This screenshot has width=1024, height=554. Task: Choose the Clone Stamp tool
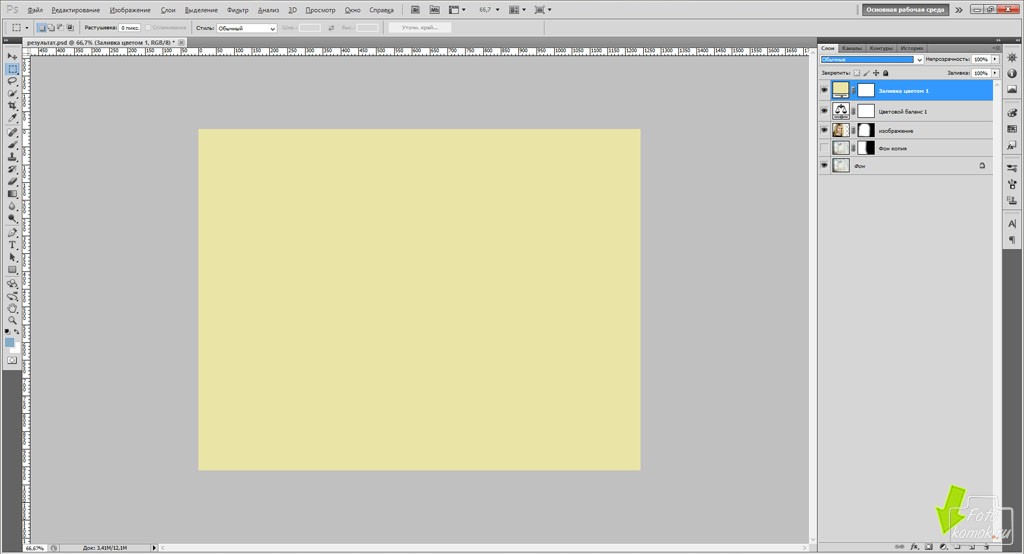tap(12, 157)
